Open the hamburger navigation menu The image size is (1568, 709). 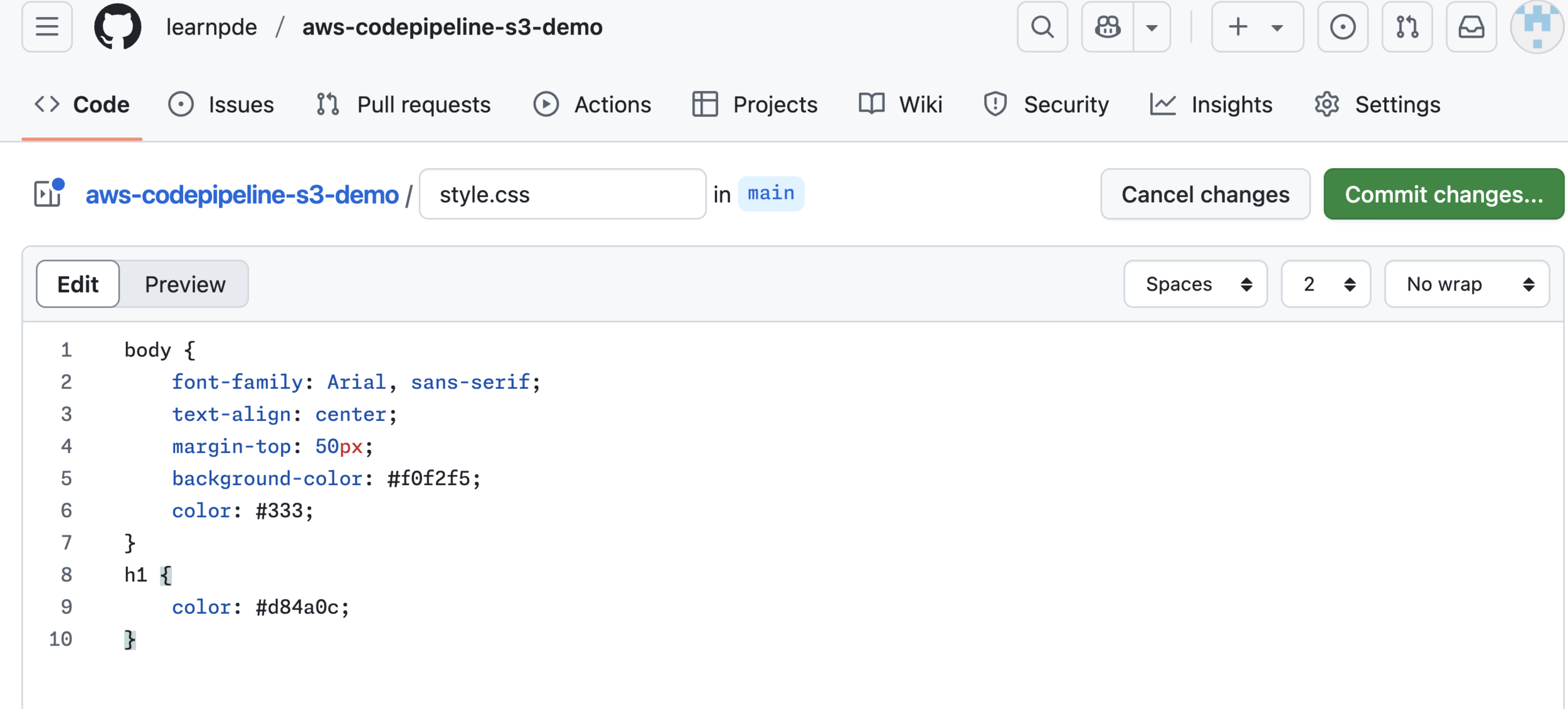coord(47,27)
